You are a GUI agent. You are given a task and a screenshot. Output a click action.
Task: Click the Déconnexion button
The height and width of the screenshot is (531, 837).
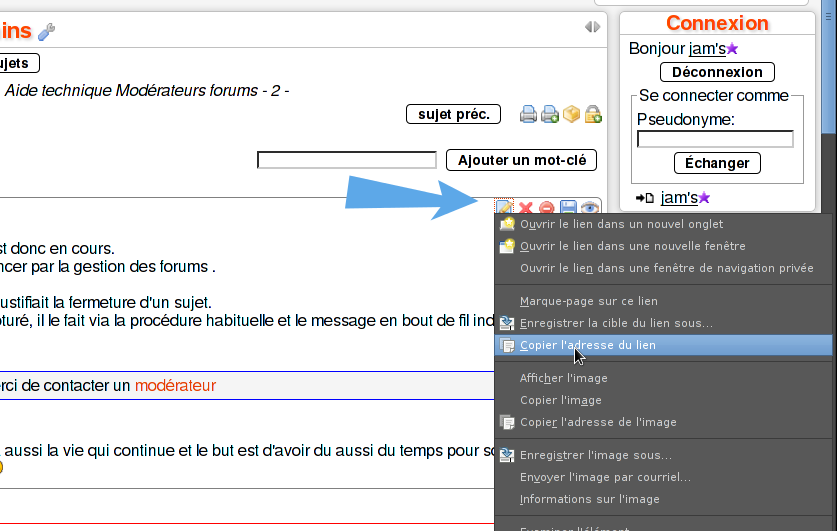(717, 72)
